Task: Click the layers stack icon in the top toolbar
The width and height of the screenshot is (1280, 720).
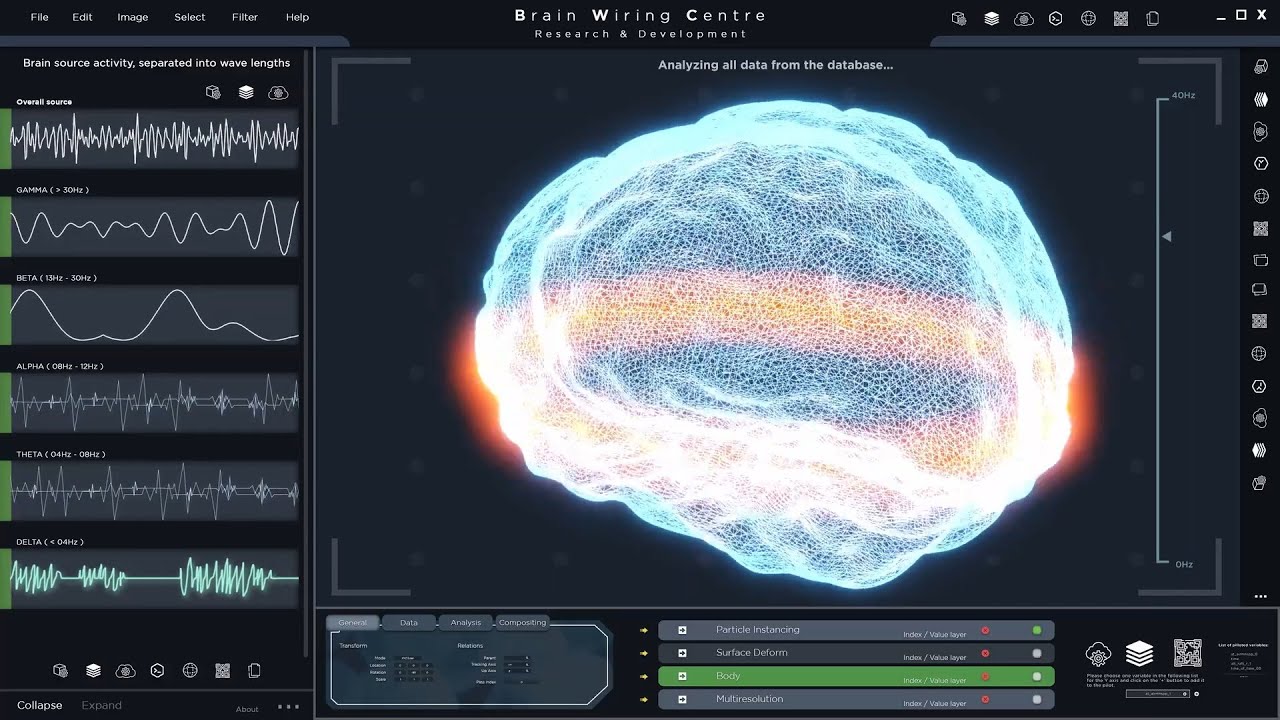Action: click(991, 18)
